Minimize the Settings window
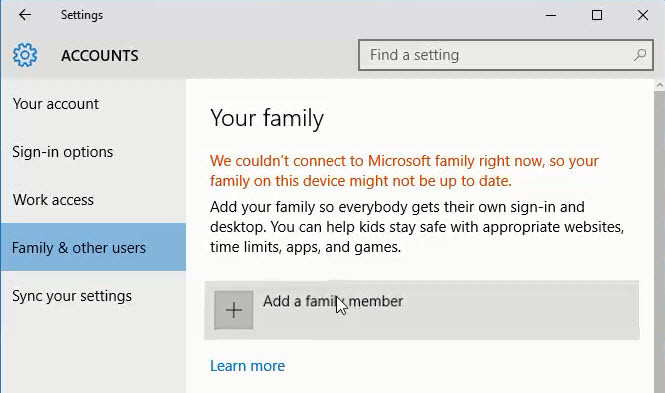Image resolution: width=665 pixels, height=393 pixels. [x=551, y=15]
